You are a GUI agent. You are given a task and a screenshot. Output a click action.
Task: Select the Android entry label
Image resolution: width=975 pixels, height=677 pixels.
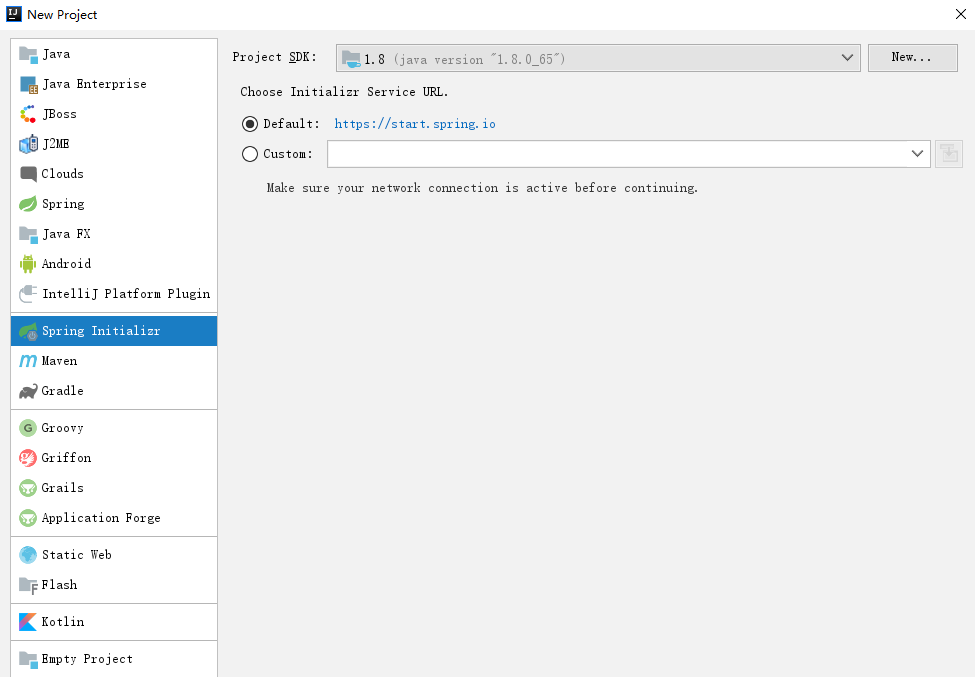tap(66, 264)
